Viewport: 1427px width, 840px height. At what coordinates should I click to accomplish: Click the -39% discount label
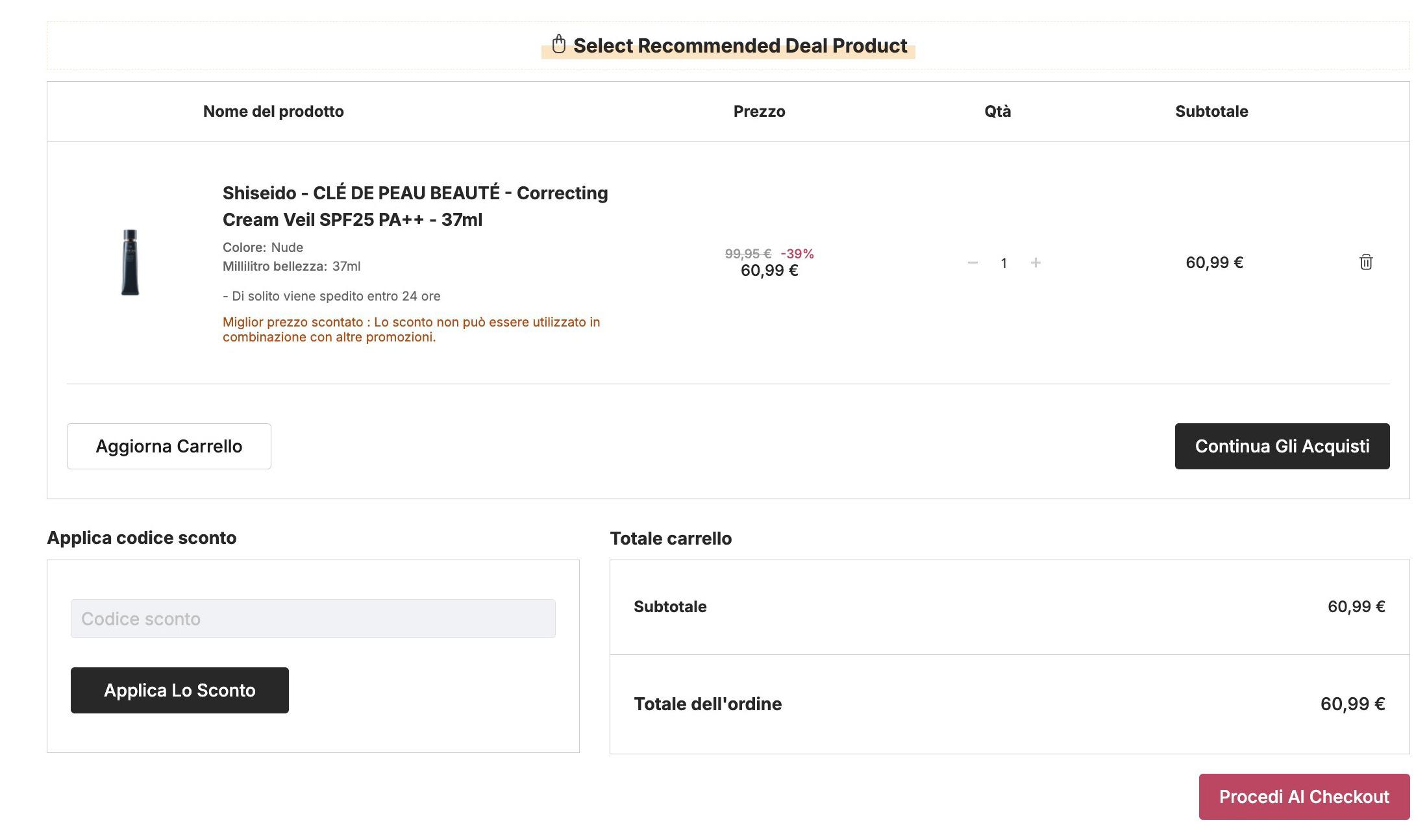pyautogui.click(x=797, y=254)
